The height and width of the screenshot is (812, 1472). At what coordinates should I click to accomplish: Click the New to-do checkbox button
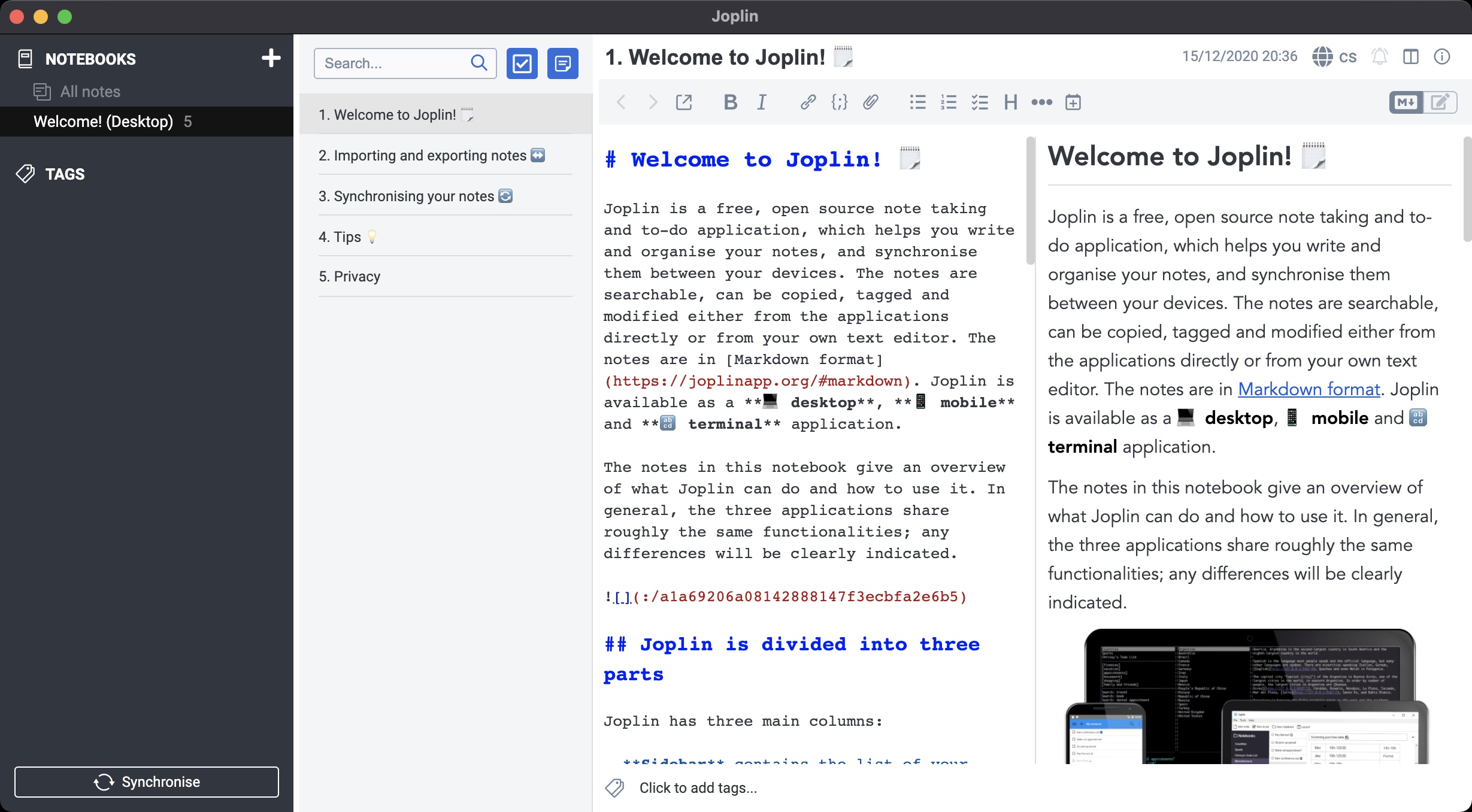(522, 63)
